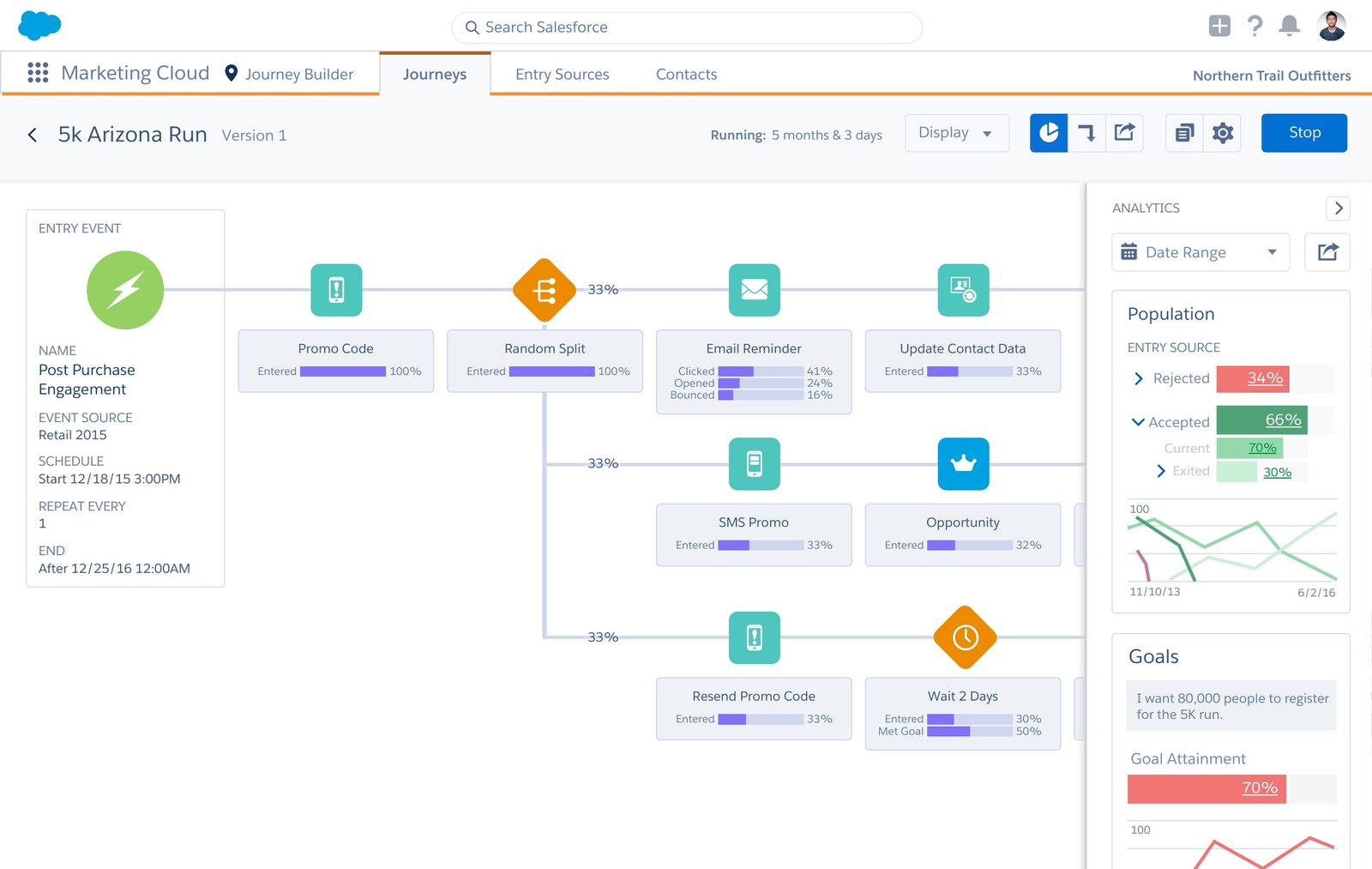Click the Salesforce cloud logo
Screen dimensions: 1372x869
tap(39, 26)
